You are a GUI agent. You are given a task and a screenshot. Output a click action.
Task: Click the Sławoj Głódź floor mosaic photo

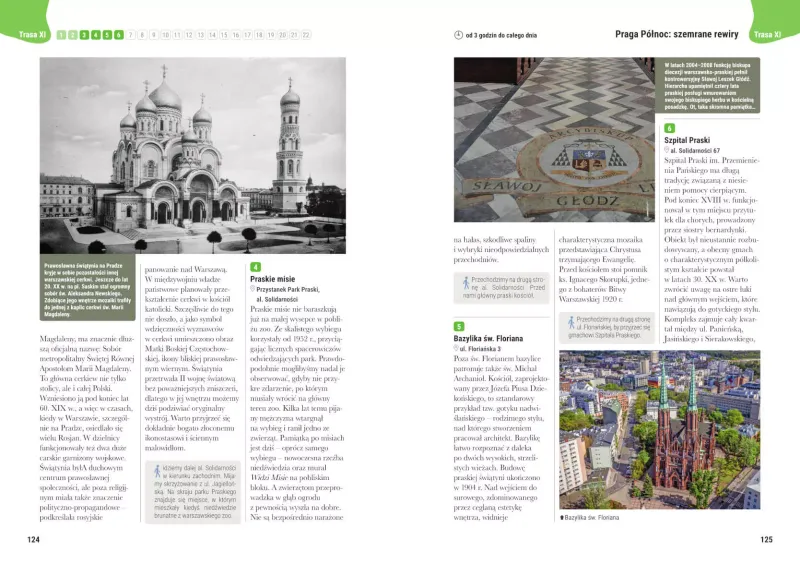(x=554, y=139)
